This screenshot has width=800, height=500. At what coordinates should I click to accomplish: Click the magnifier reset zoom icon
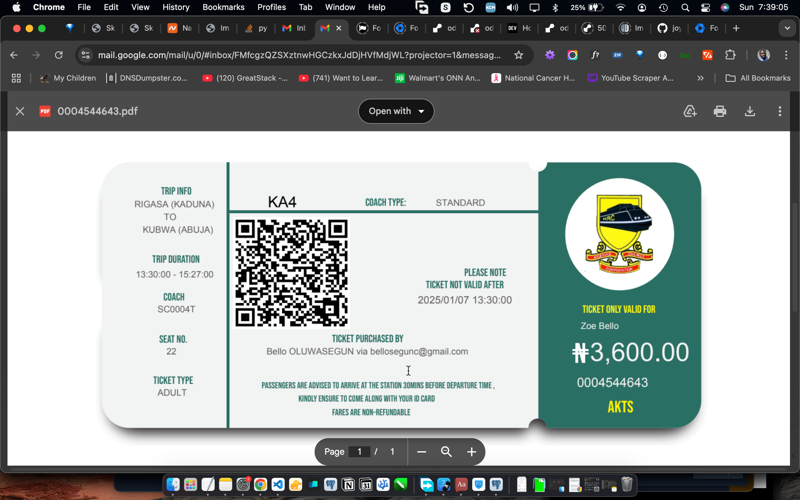pos(447,452)
